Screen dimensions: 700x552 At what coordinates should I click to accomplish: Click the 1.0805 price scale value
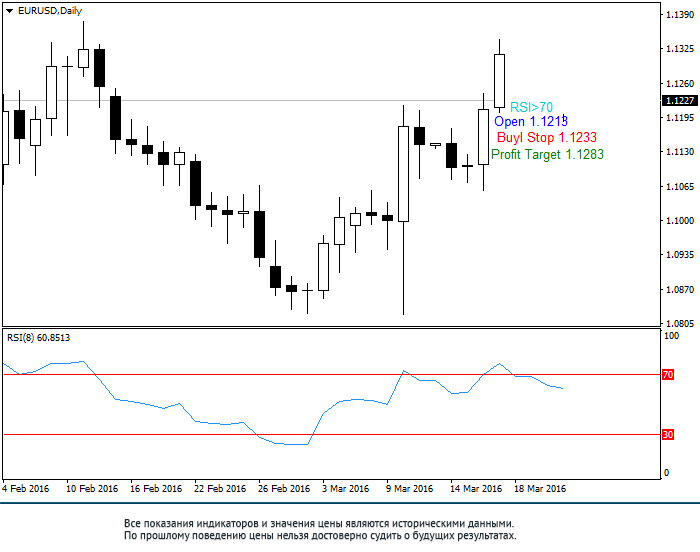click(680, 323)
